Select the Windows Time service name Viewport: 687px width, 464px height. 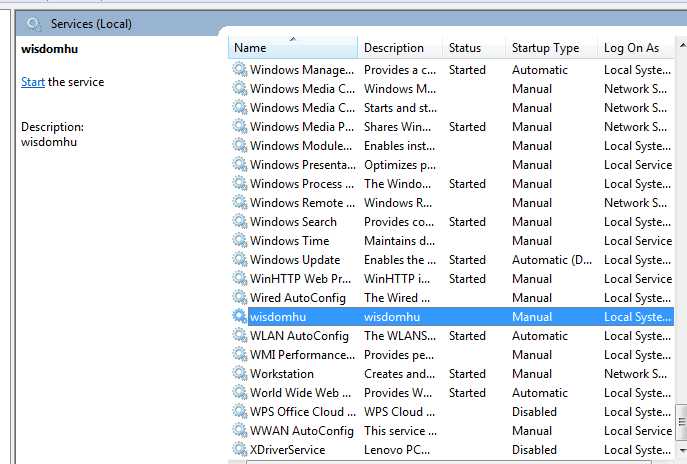[289, 241]
